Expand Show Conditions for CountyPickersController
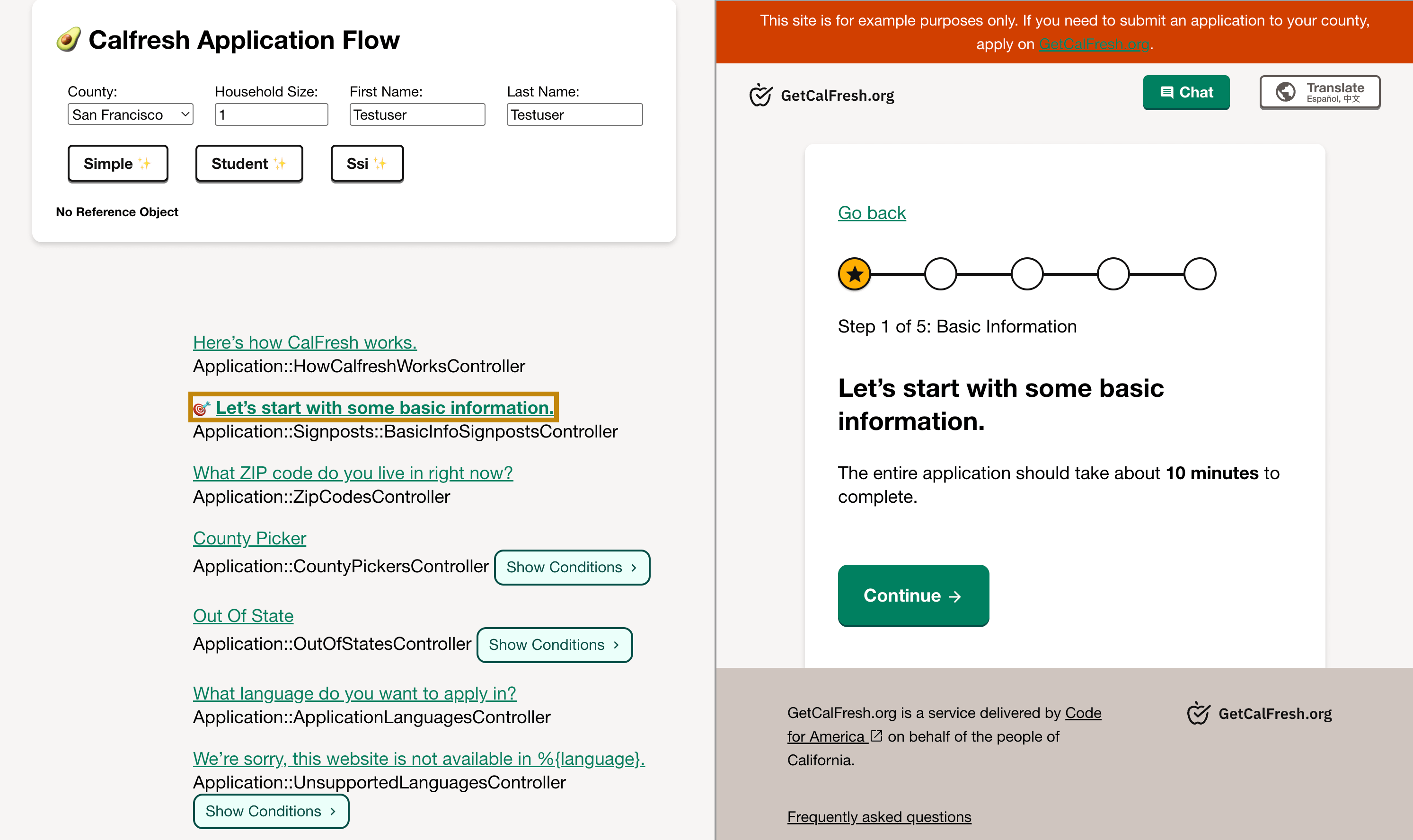The height and width of the screenshot is (840, 1413). 572,567
